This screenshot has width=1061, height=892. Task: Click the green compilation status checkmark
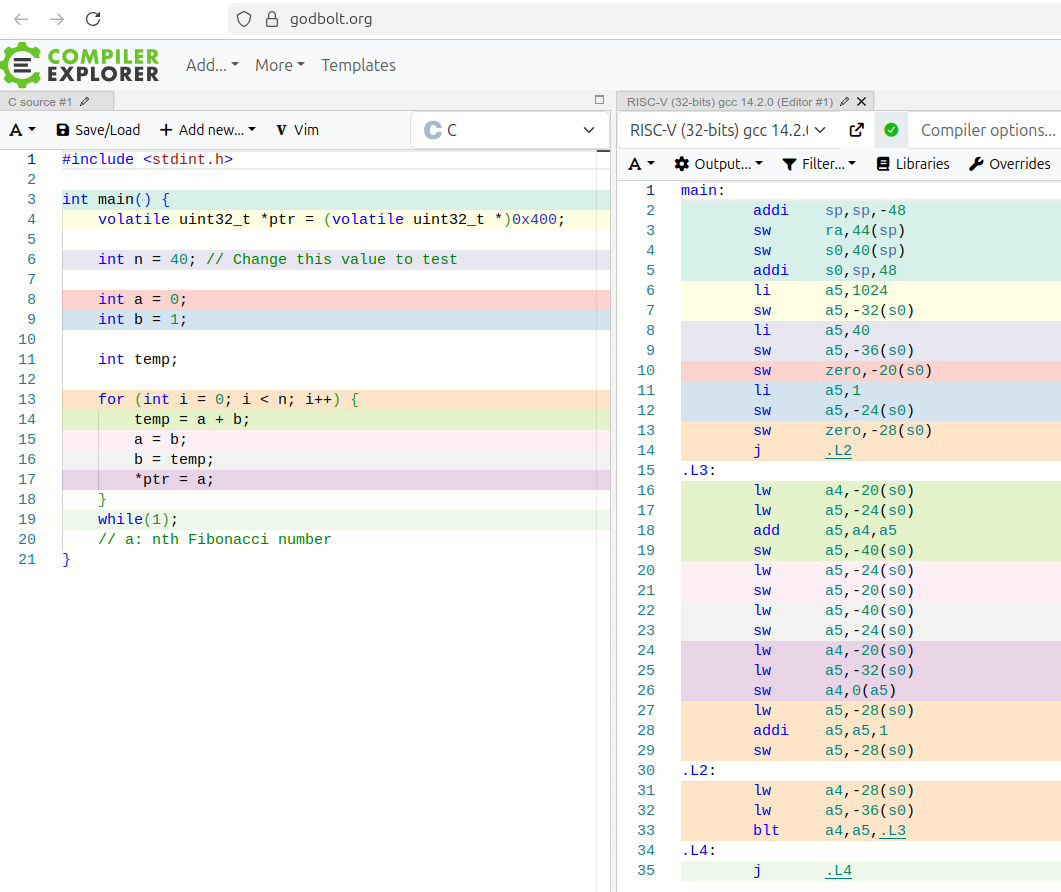(x=891, y=130)
